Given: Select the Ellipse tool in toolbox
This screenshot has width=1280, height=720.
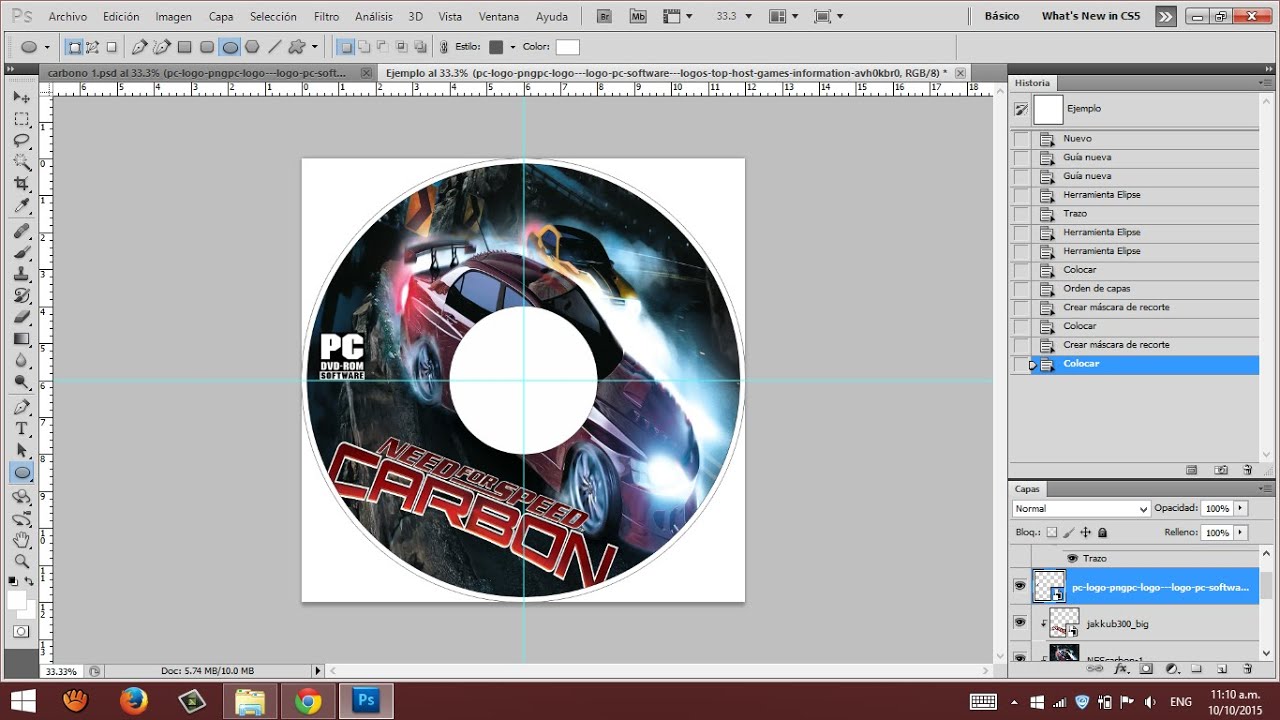Looking at the screenshot, I should tap(21, 473).
